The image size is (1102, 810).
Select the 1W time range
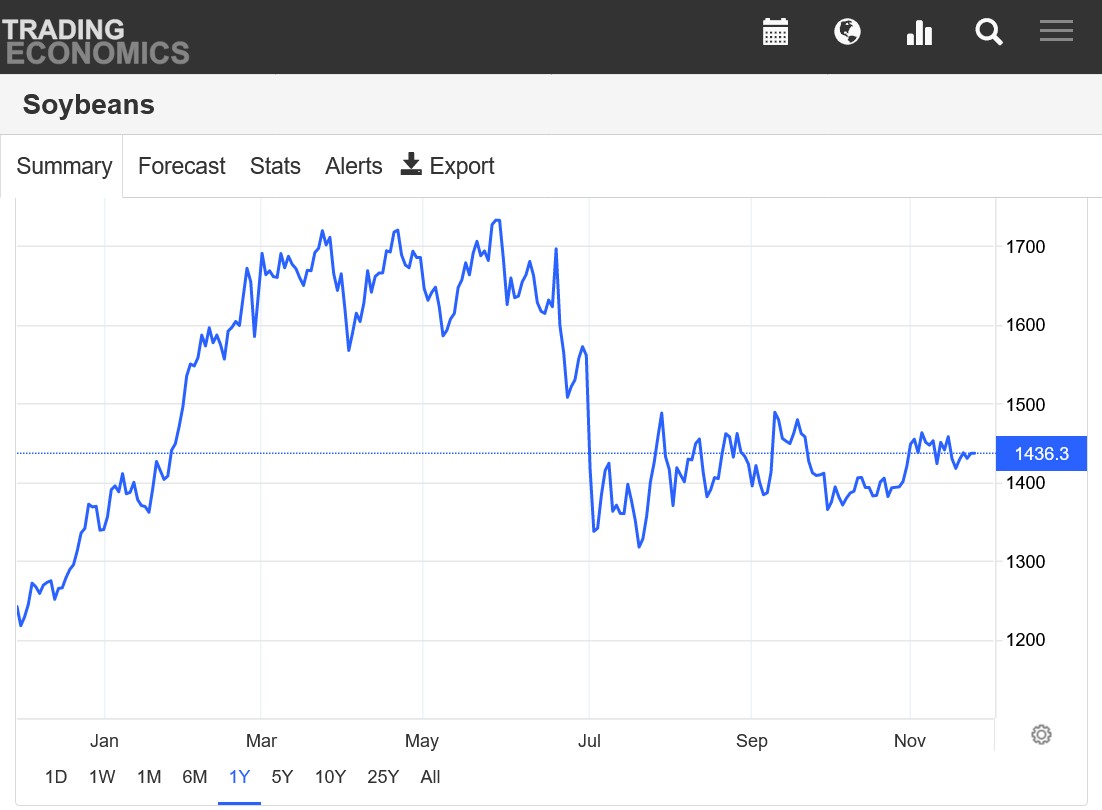[102, 777]
